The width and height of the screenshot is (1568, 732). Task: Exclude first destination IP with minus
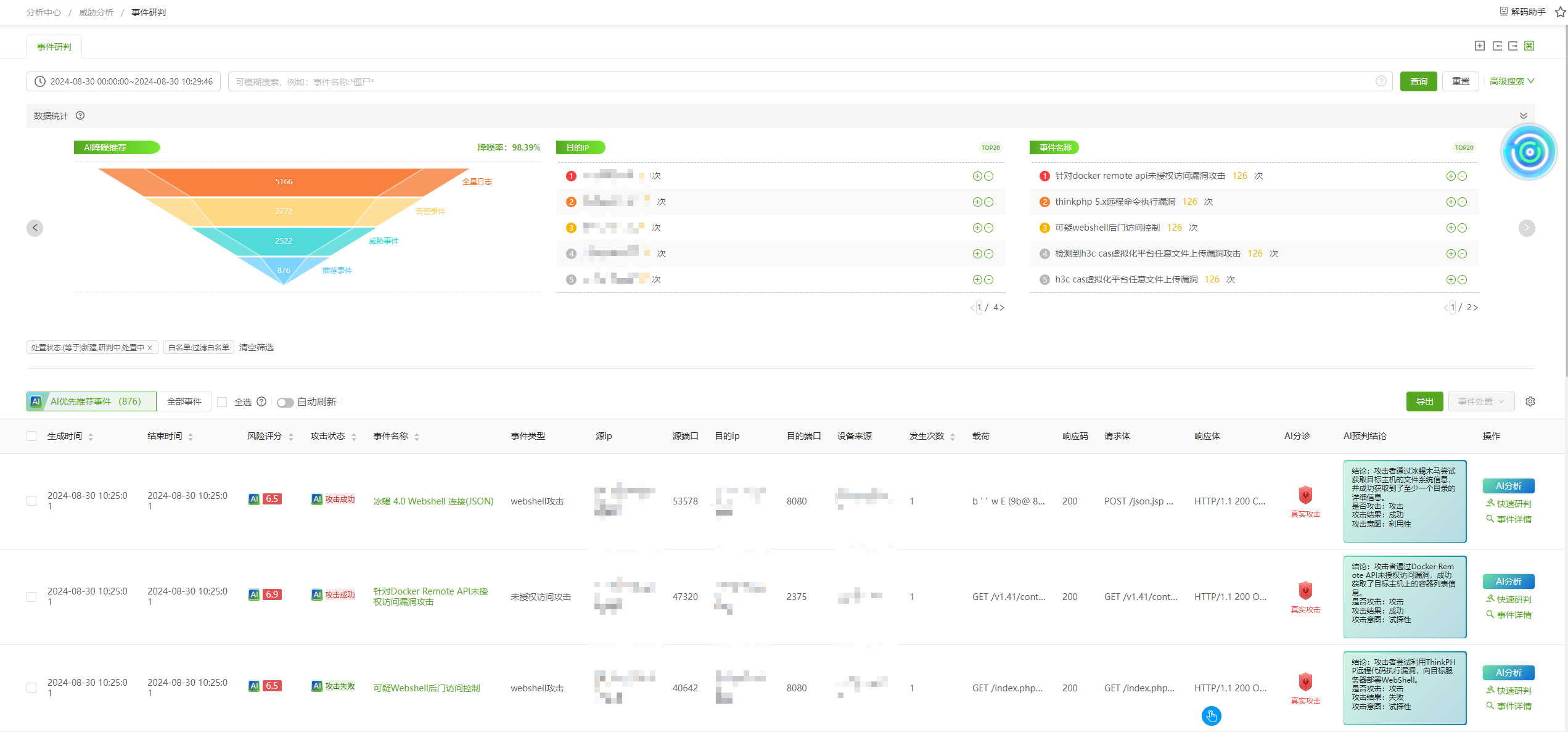[x=988, y=176]
